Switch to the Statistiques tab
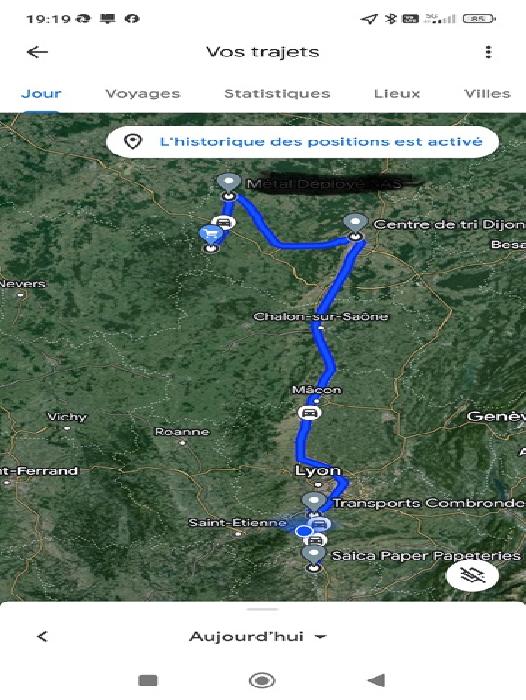 (x=277, y=94)
